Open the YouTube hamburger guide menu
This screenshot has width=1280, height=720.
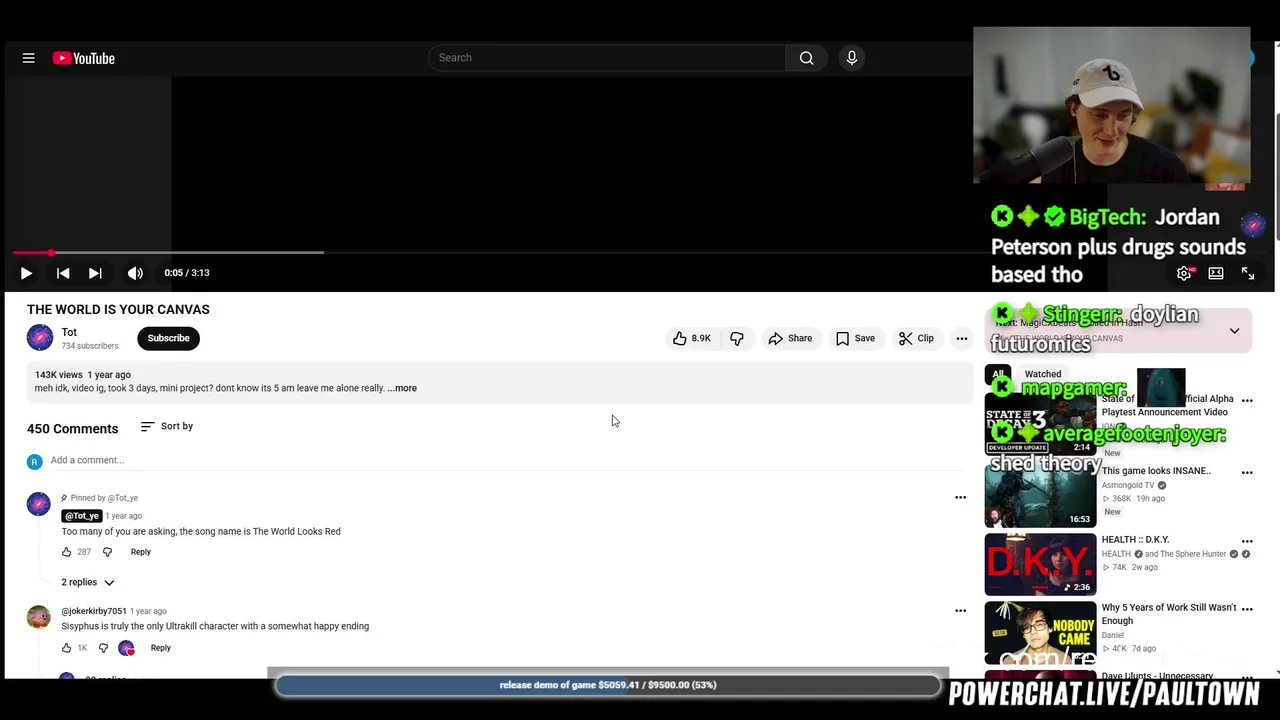pos(29,58)
